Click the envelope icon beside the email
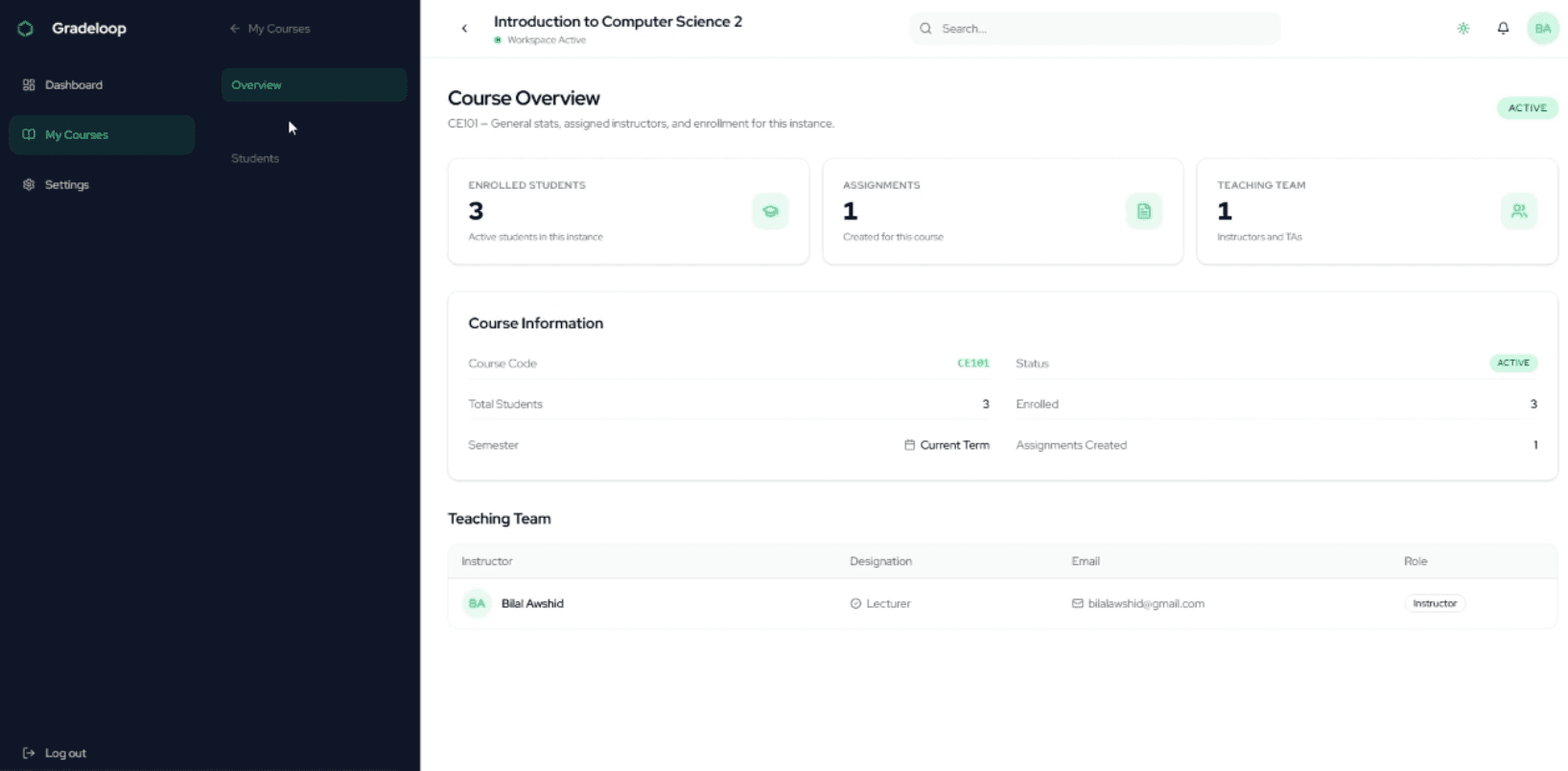 (x=1077, y=604)
